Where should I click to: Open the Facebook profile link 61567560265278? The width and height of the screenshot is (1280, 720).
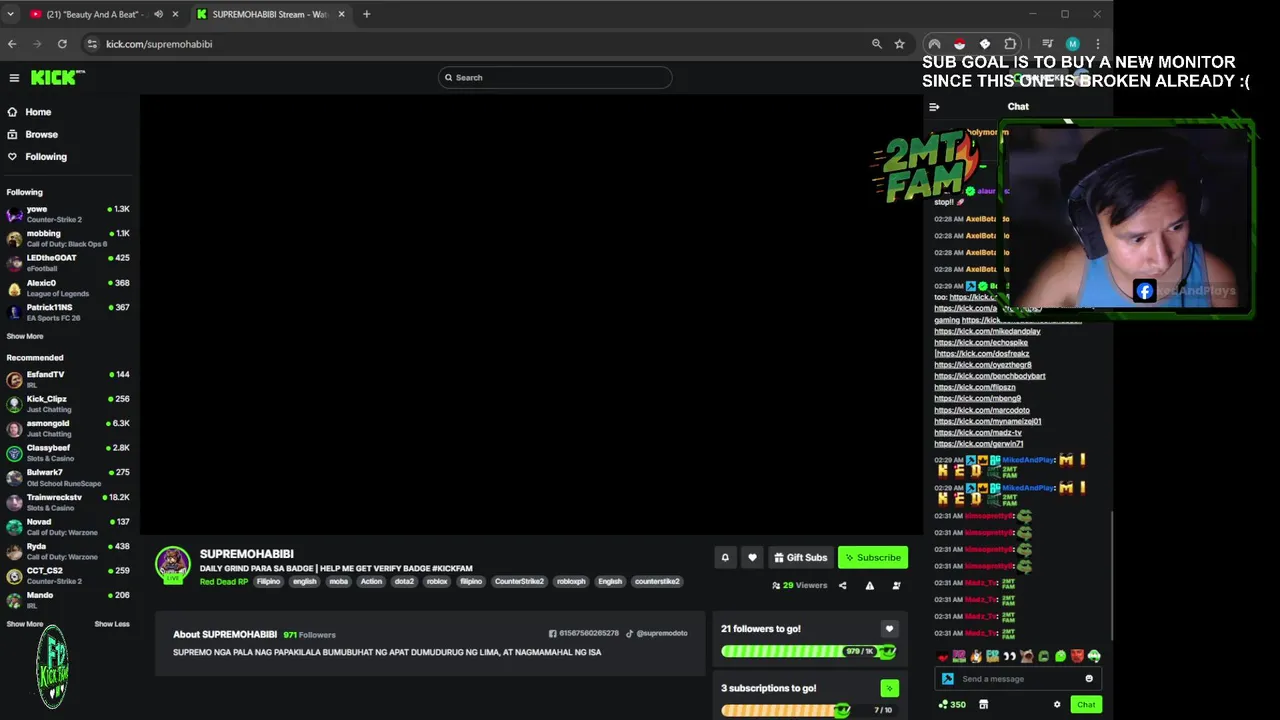[584, 633]
